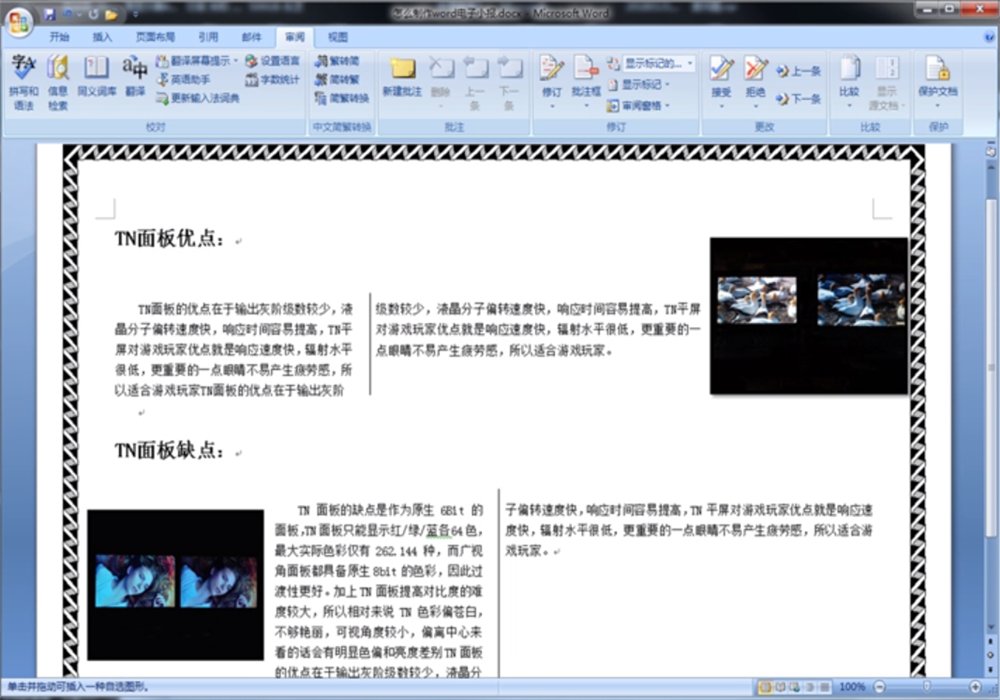Open 字数统计 word count
Screen dimensions: 1000x700
point(278,79)
